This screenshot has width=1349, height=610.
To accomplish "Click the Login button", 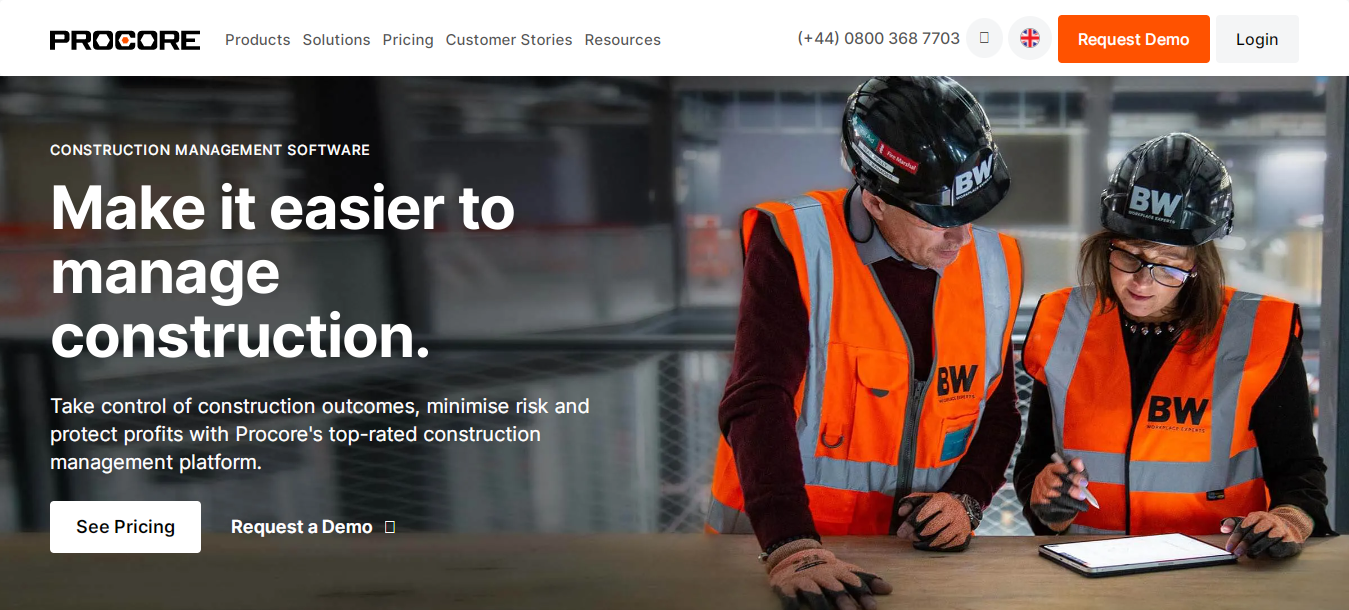I will [1257, 39].
